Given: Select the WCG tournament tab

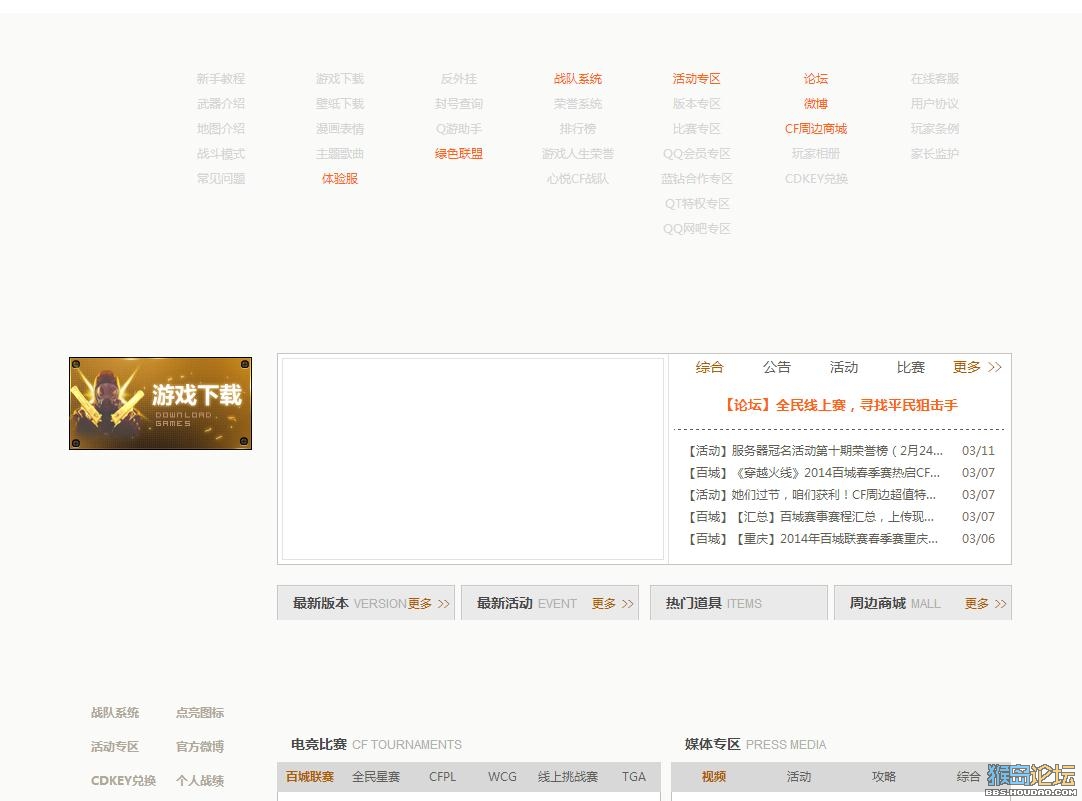Looking at the screenshot, I should click(x=502, y=777).
